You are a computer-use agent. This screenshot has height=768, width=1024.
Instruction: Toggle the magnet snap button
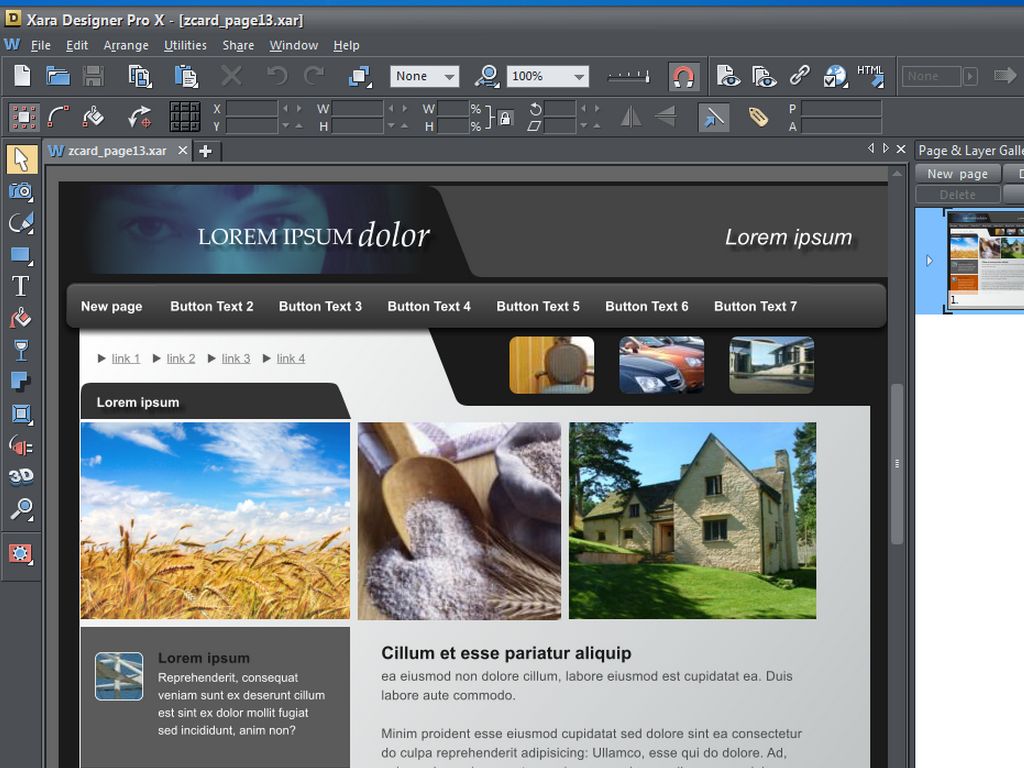(x=683, y=76)
